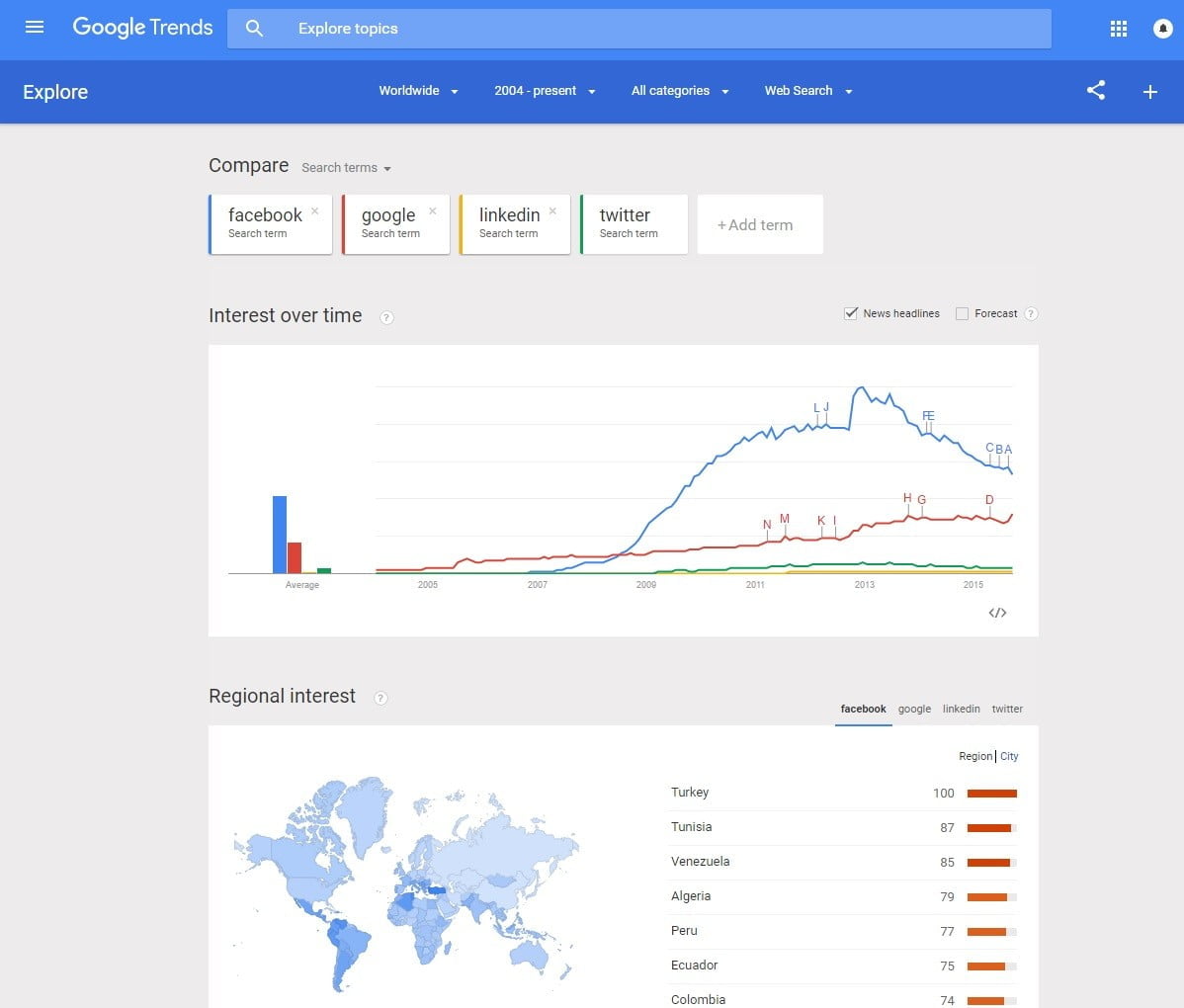The width and height of the screenshot is (1184, 1008).
Task: Open the 2004 - present date dropdown
Action: point(545,91)
